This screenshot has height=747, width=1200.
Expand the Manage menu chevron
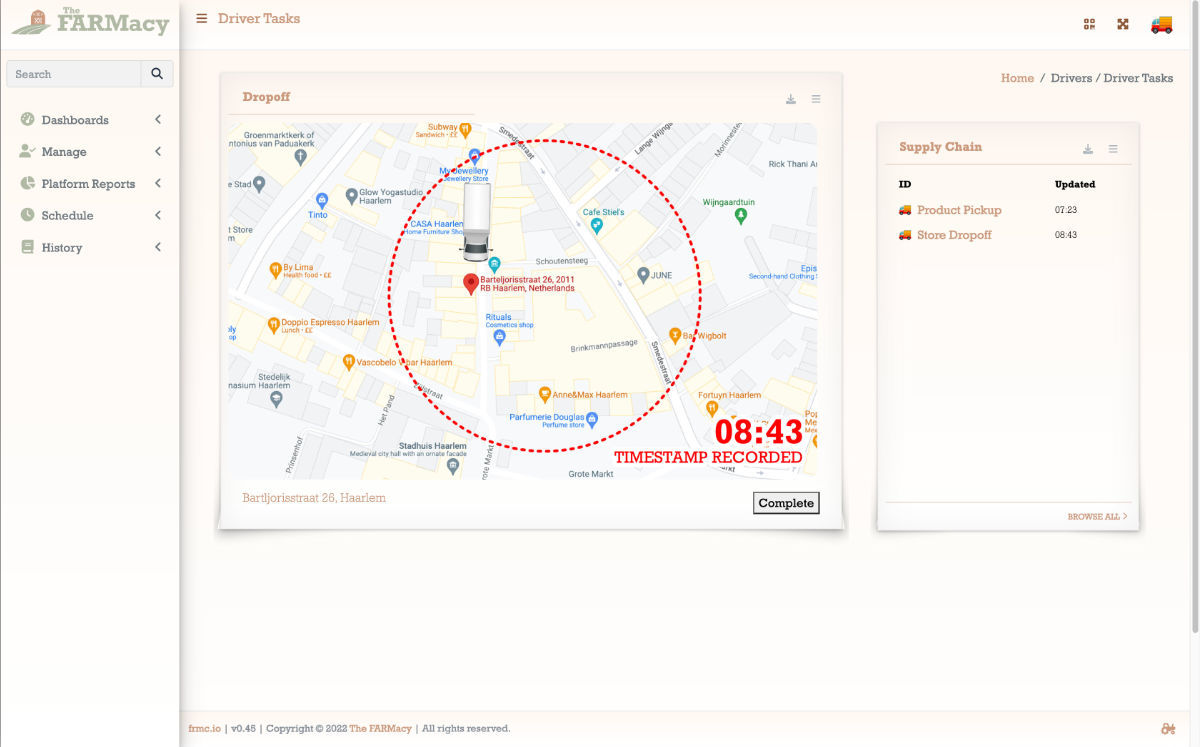[x=158, y=152]
